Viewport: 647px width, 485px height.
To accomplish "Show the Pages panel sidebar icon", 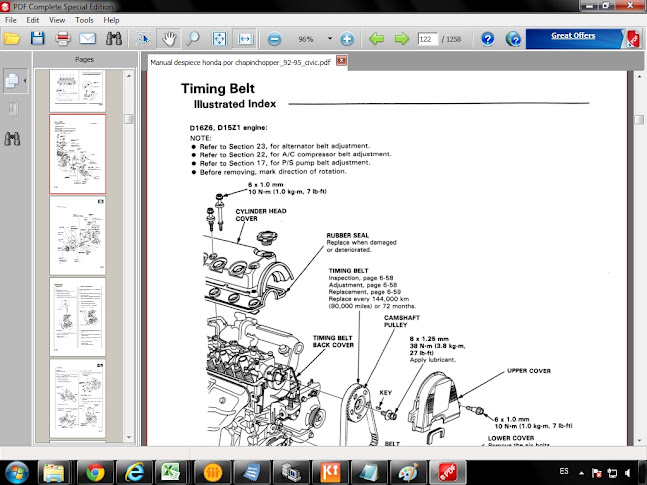I will (12, 80).
